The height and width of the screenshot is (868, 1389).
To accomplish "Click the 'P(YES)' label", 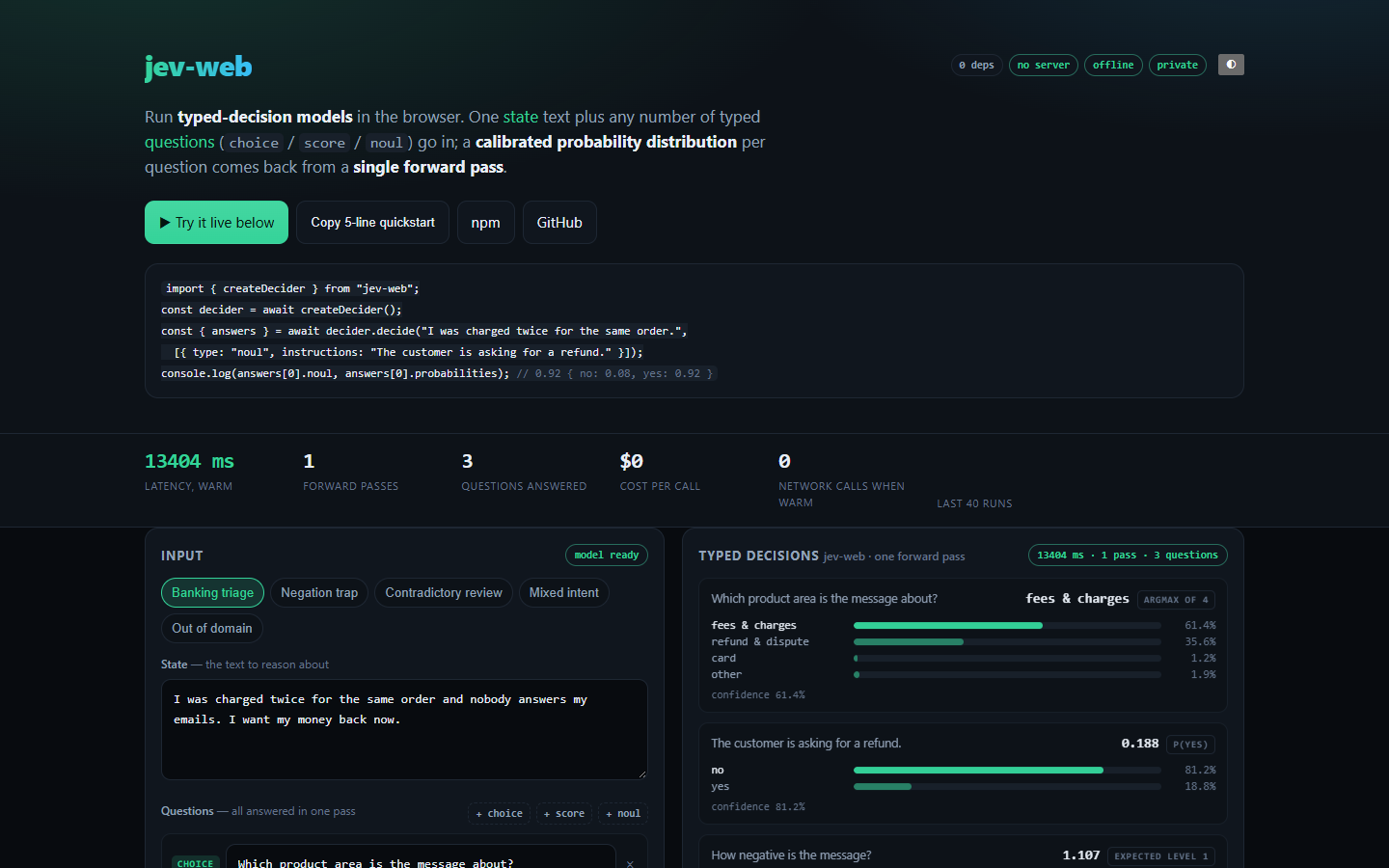I will coord(1190,745).
